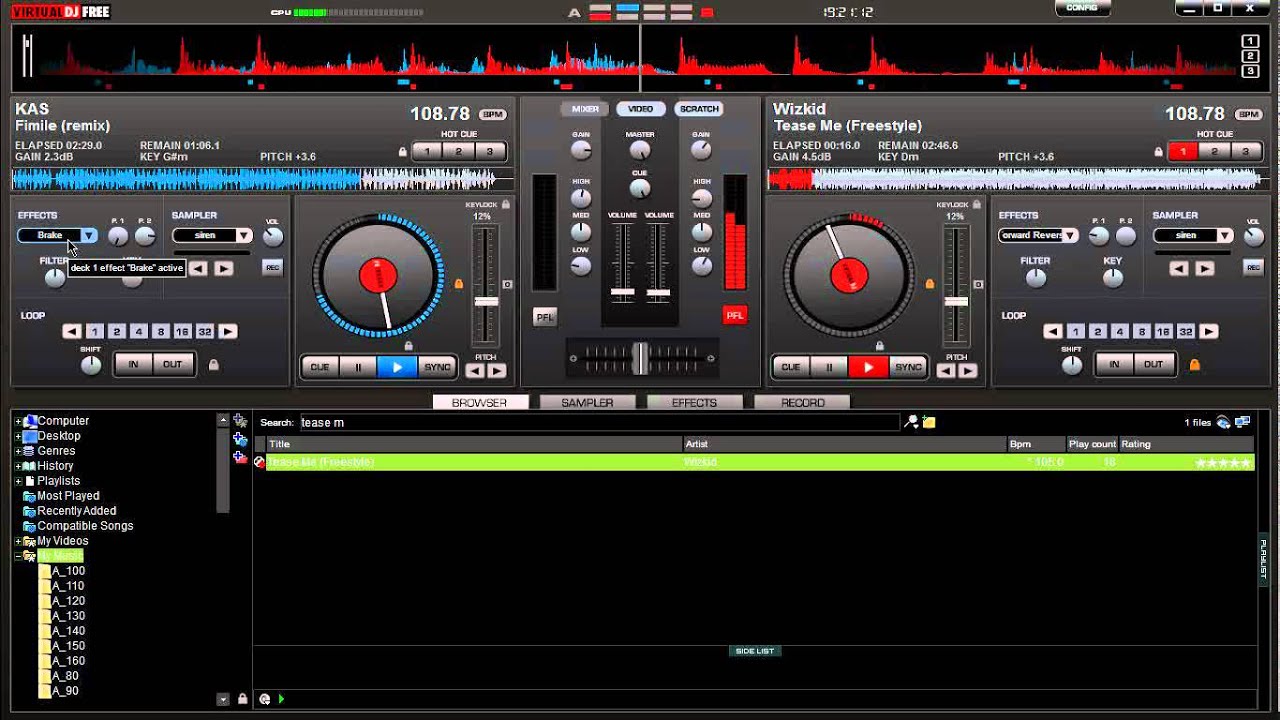Expand the History tree node
Image resolution: width=1280 pixels, height=720 pixels.
point(18,467)
